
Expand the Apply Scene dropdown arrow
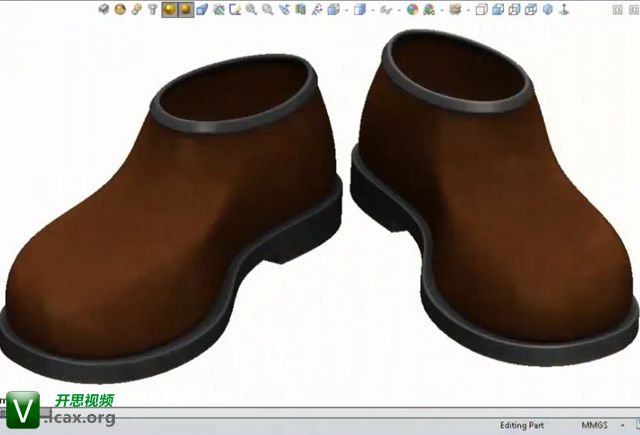point(441,9)
